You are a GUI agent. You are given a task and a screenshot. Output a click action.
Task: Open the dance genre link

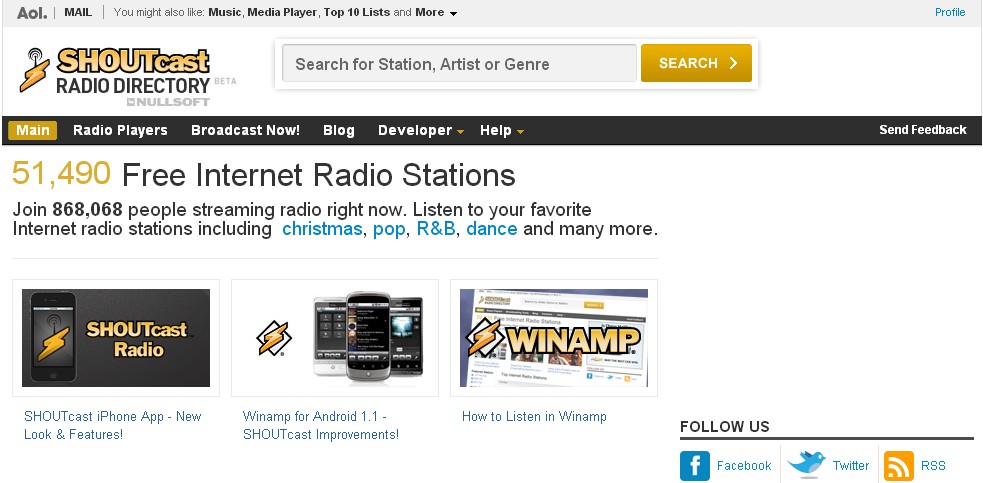tap(492, 229)
